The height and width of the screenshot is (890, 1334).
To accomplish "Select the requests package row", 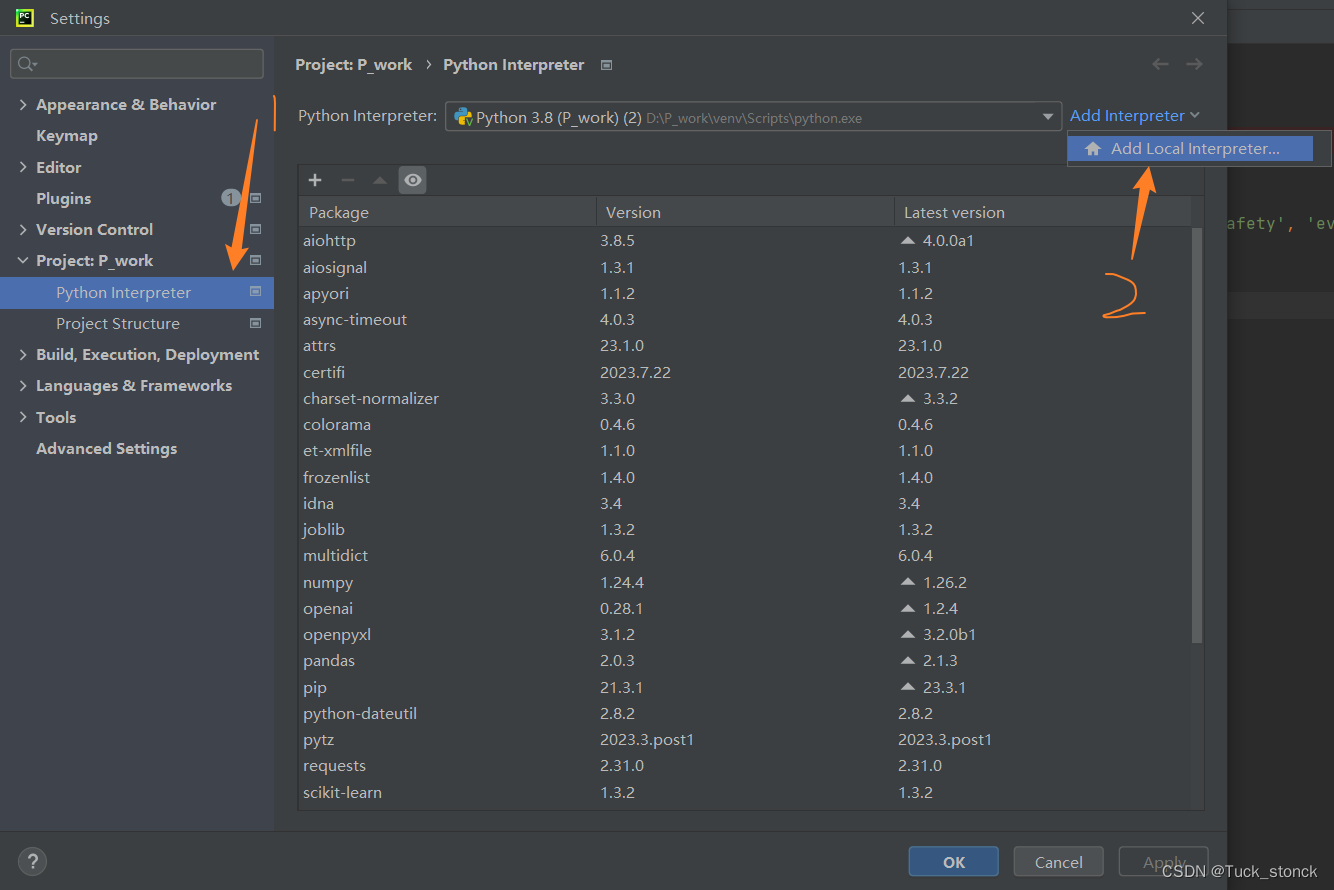I will (745, 766).
